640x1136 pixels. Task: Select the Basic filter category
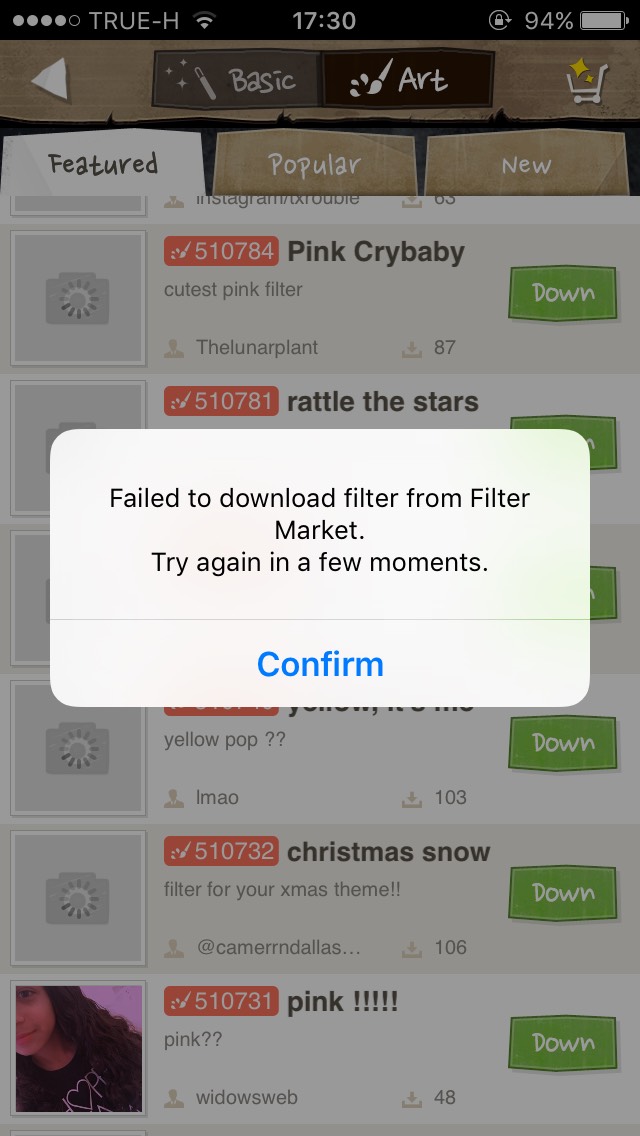237,80
